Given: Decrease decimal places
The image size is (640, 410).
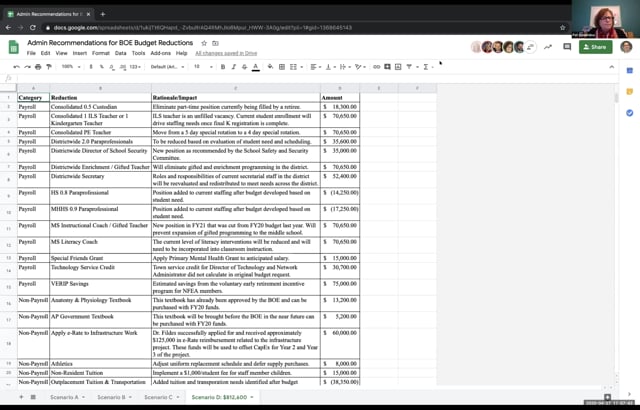Looking at the screenshot, I should tap(112, 67).
